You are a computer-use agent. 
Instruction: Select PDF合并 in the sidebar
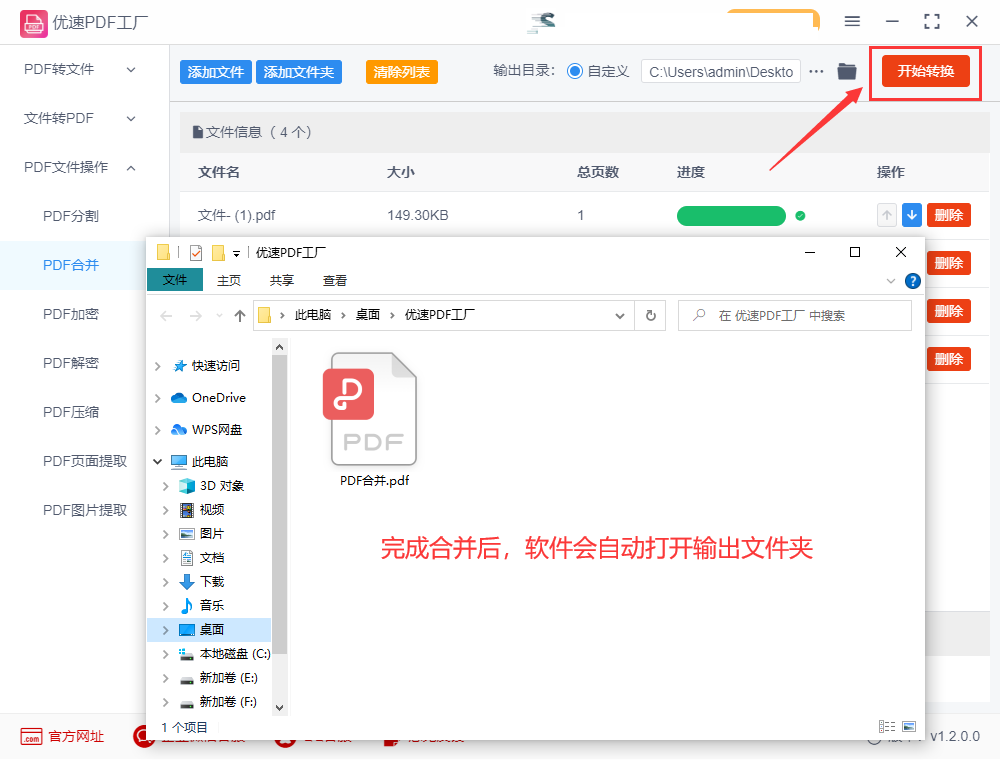[71, 265]
